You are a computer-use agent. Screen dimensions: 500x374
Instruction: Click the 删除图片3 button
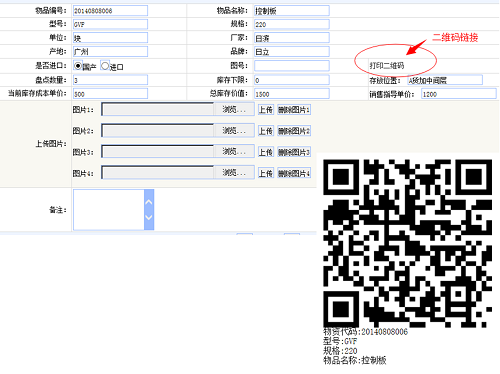tap(294, 152)
